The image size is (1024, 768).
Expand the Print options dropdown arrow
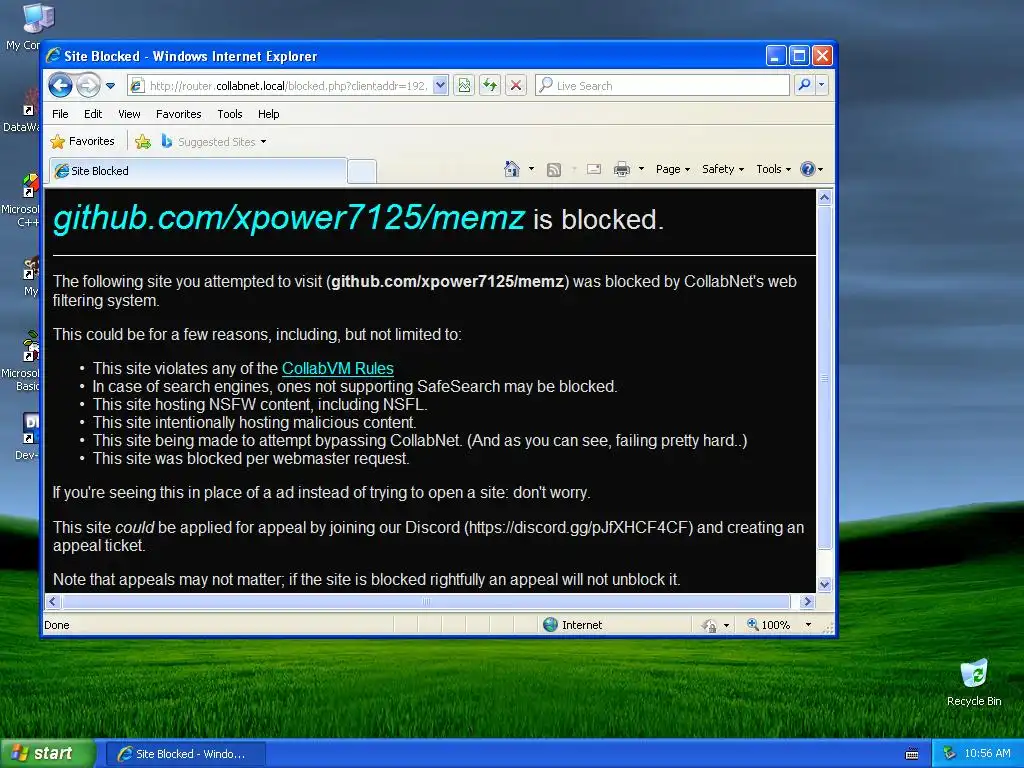pyautogui.click(x=641, y=169)
